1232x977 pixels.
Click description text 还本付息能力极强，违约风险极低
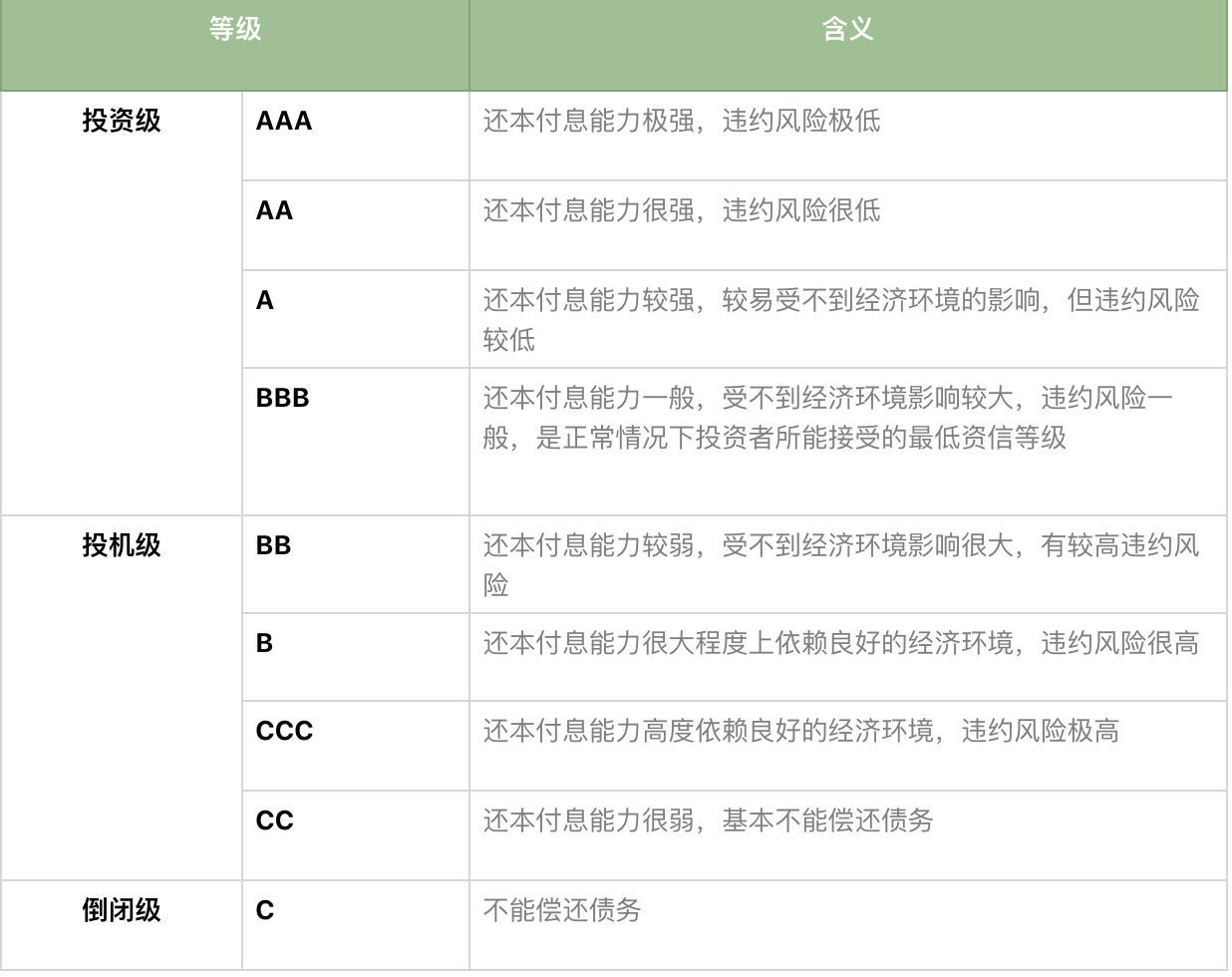click(682, 122)
